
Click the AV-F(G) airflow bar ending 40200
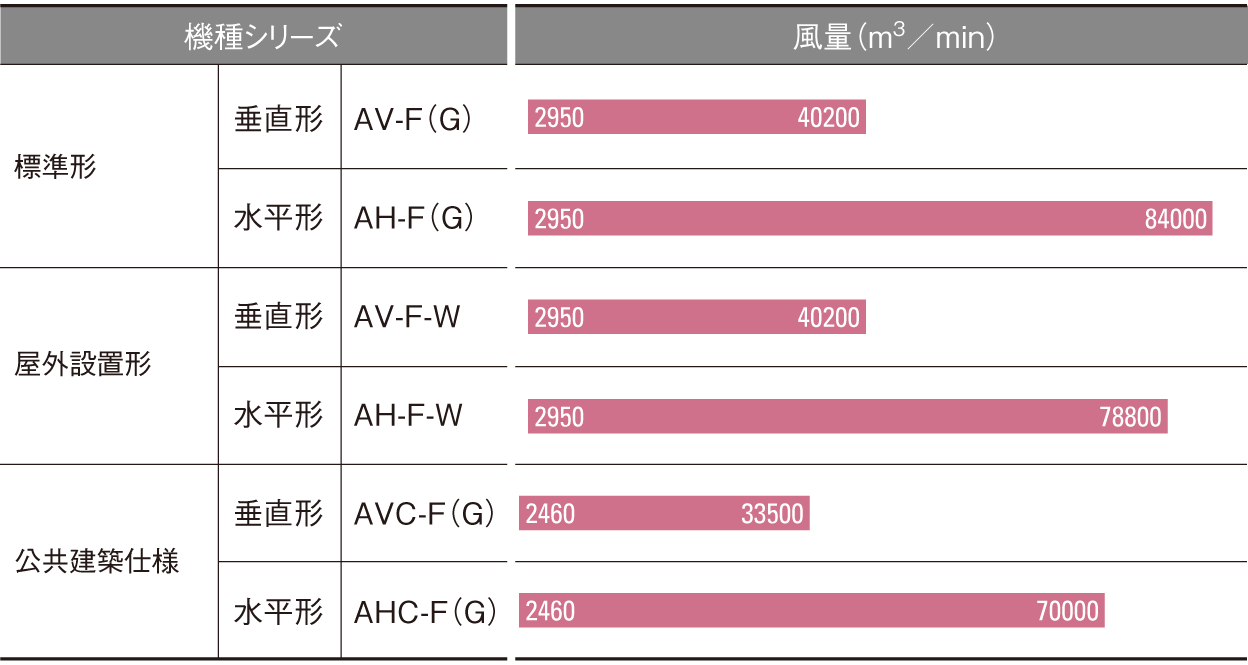[x=697, y=117]
